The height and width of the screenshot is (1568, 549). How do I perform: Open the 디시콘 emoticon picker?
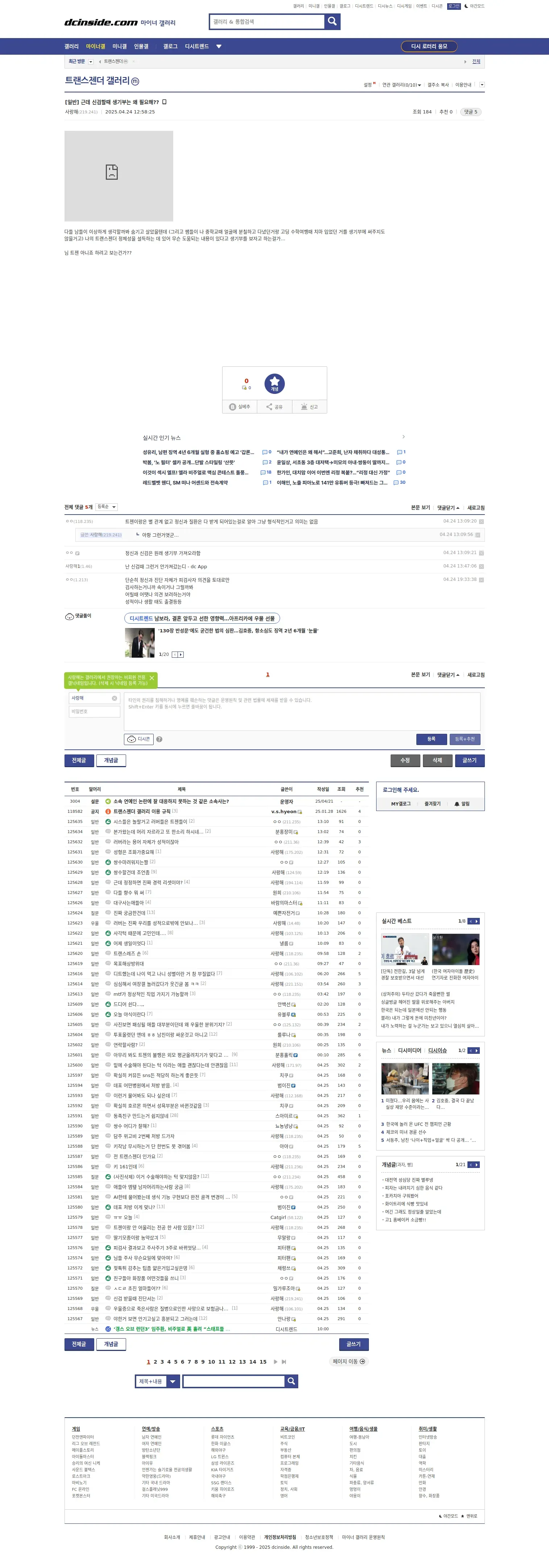[139, 739]
